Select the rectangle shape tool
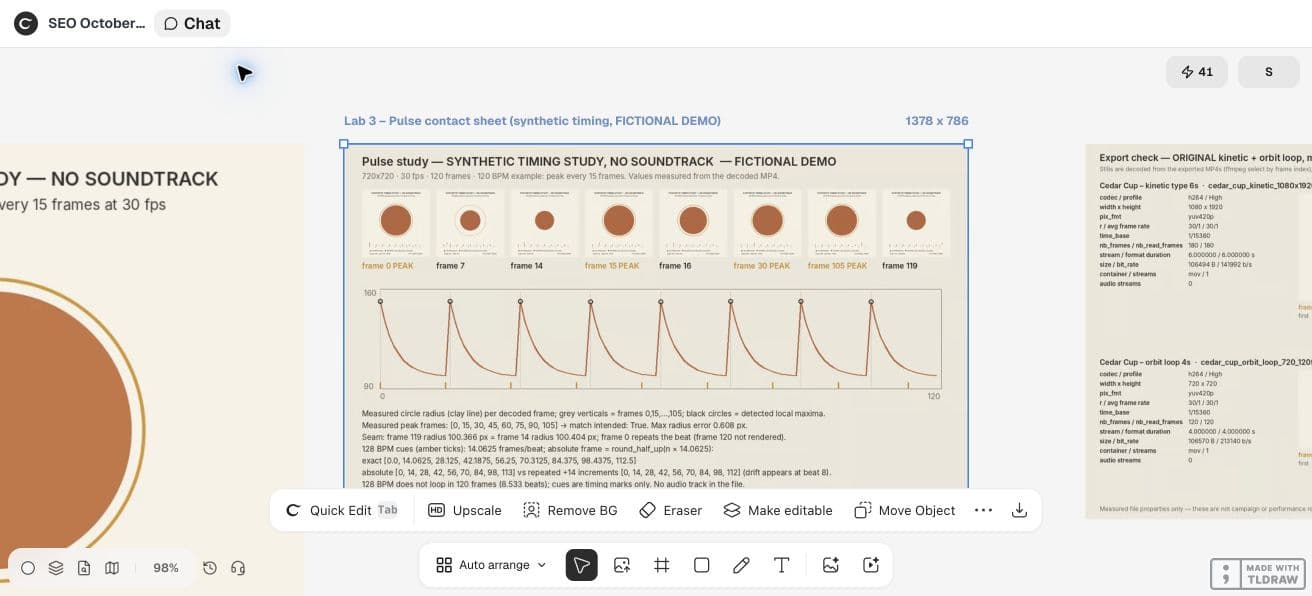Image resolution: width=1312 pixels, height=596 pixels. point(702,565)
